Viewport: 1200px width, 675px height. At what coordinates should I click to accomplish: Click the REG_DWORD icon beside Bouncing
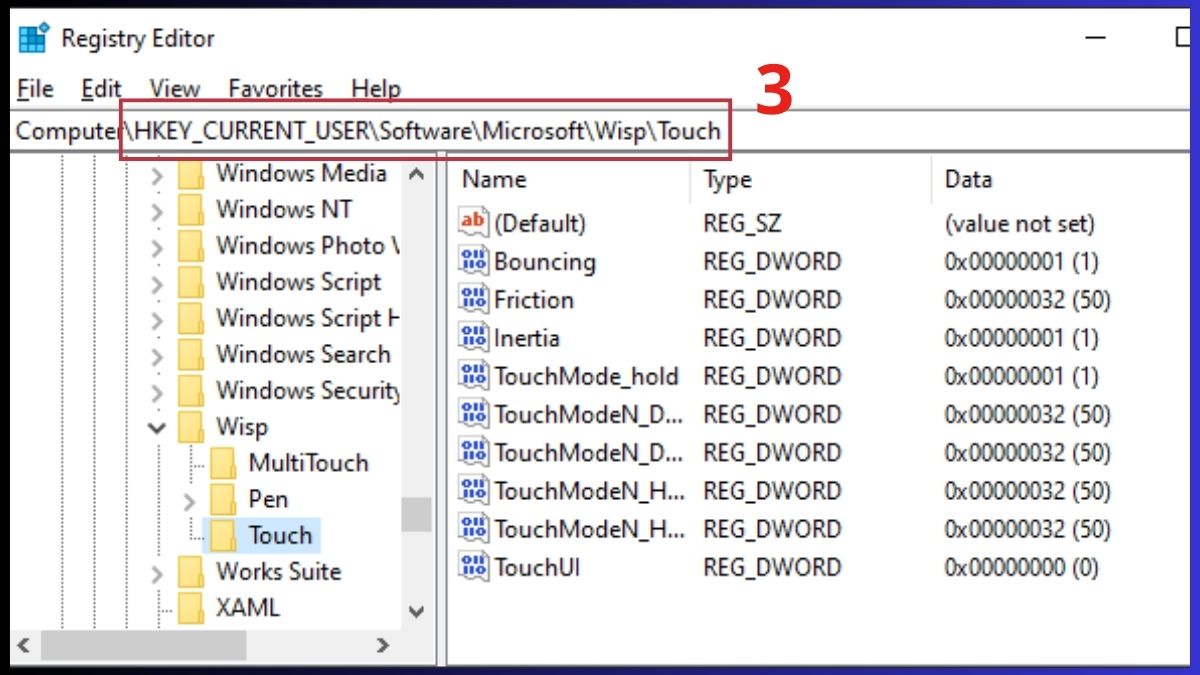tap(474, 261)
